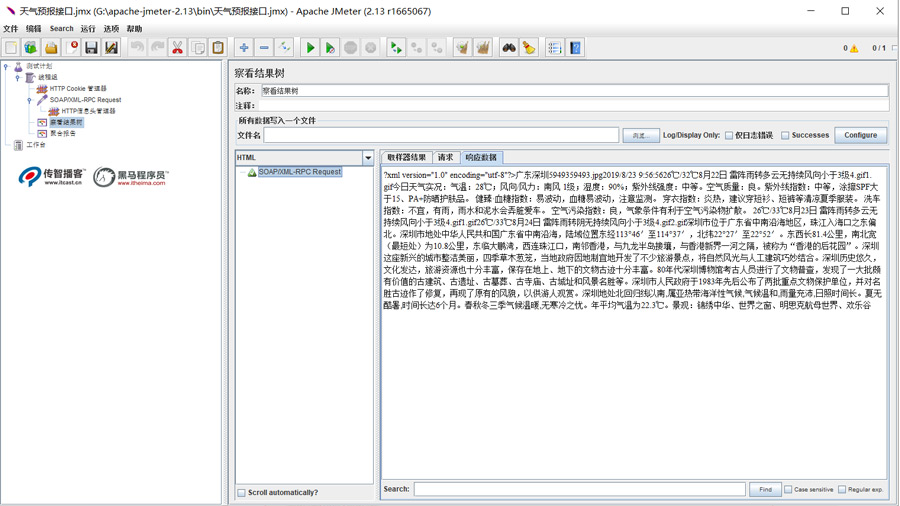The width and height of the screenshot is (900, 506).
Task: Click the Find button
Action: pos(765,489)
